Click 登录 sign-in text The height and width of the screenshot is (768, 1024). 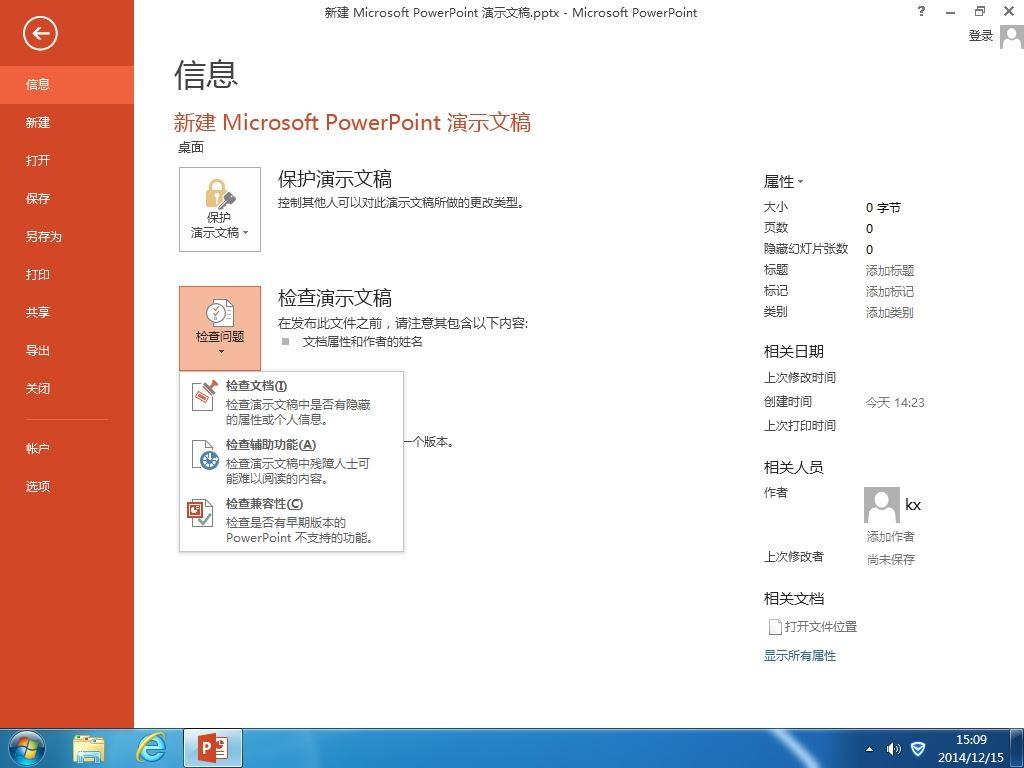pyautogui.click(x=980, y=36)
